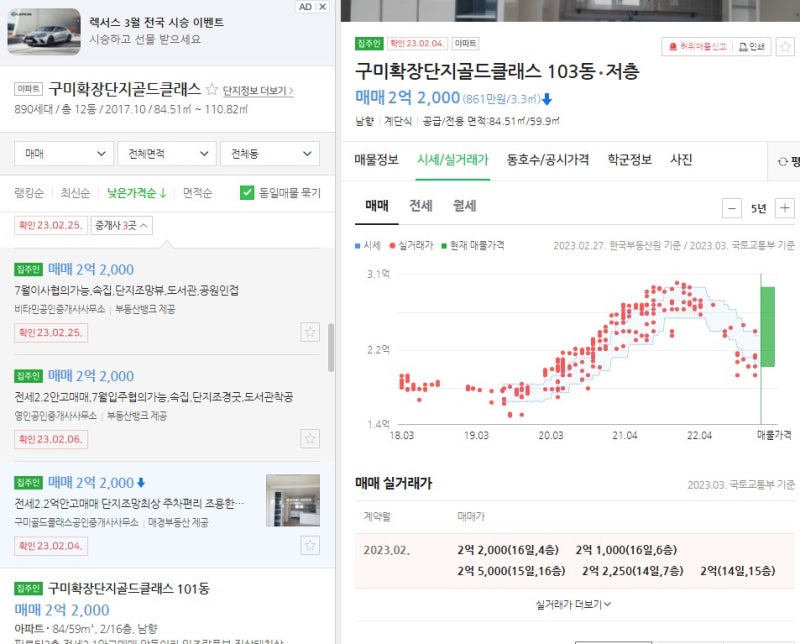
Task: Click the green 현재 매물가격 bar in chart
Action: pos(767,327)
